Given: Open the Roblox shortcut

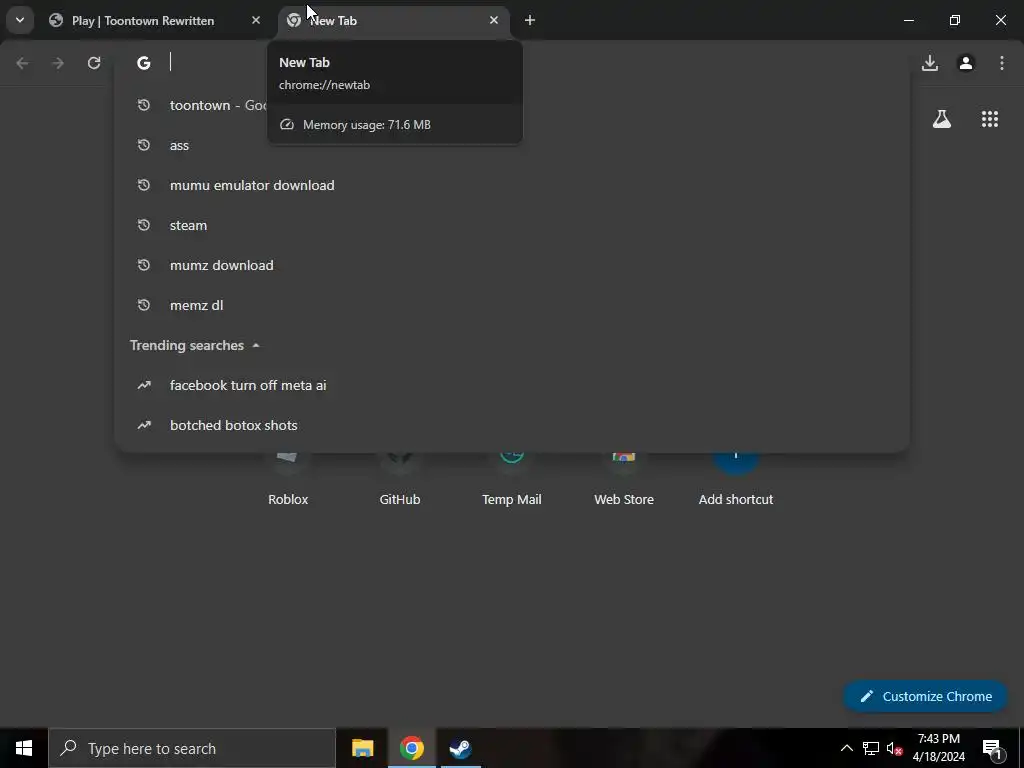Looking at the screenshot, I should point(288,480).
